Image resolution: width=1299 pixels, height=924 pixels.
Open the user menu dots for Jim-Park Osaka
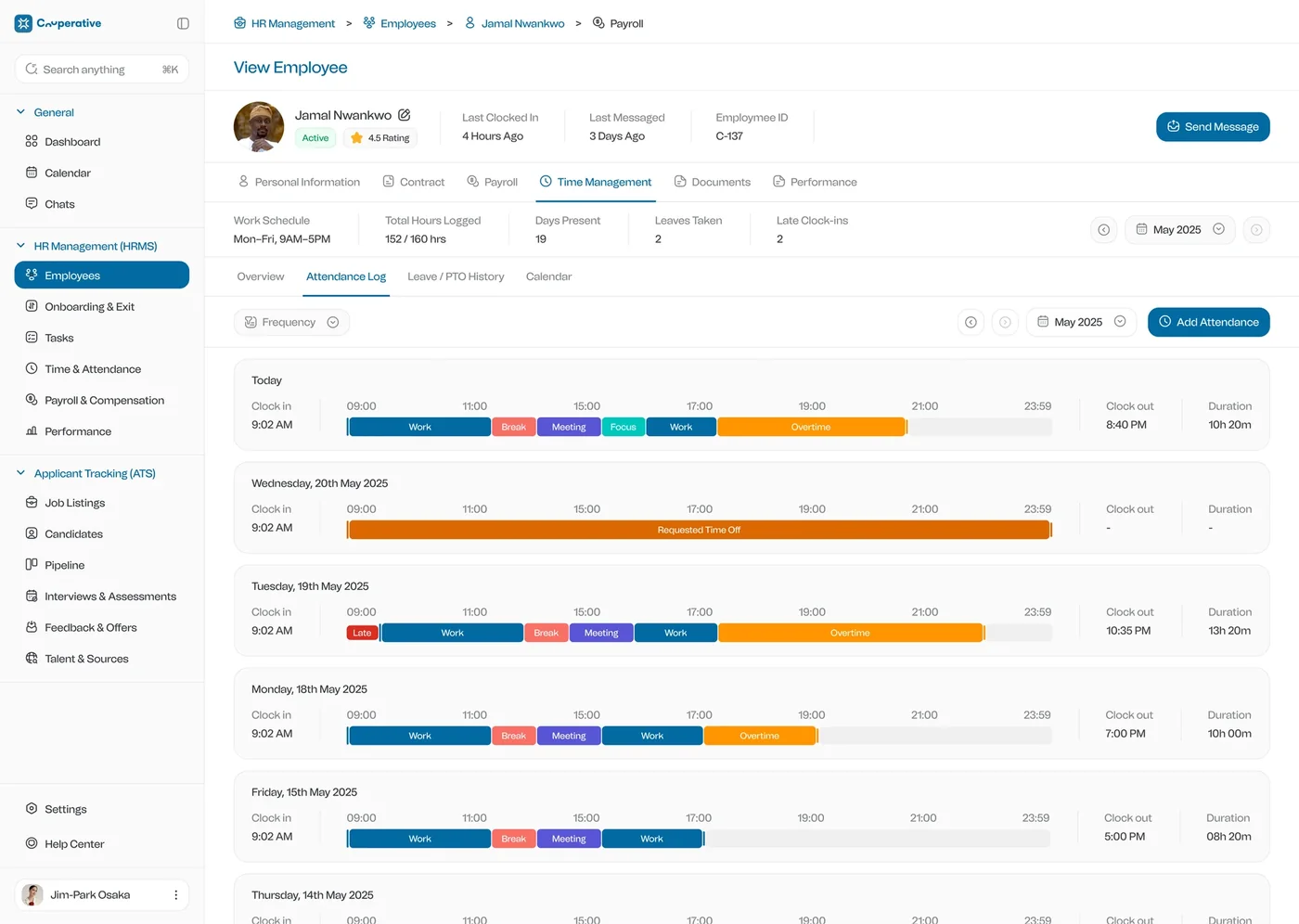pos(175,895)
